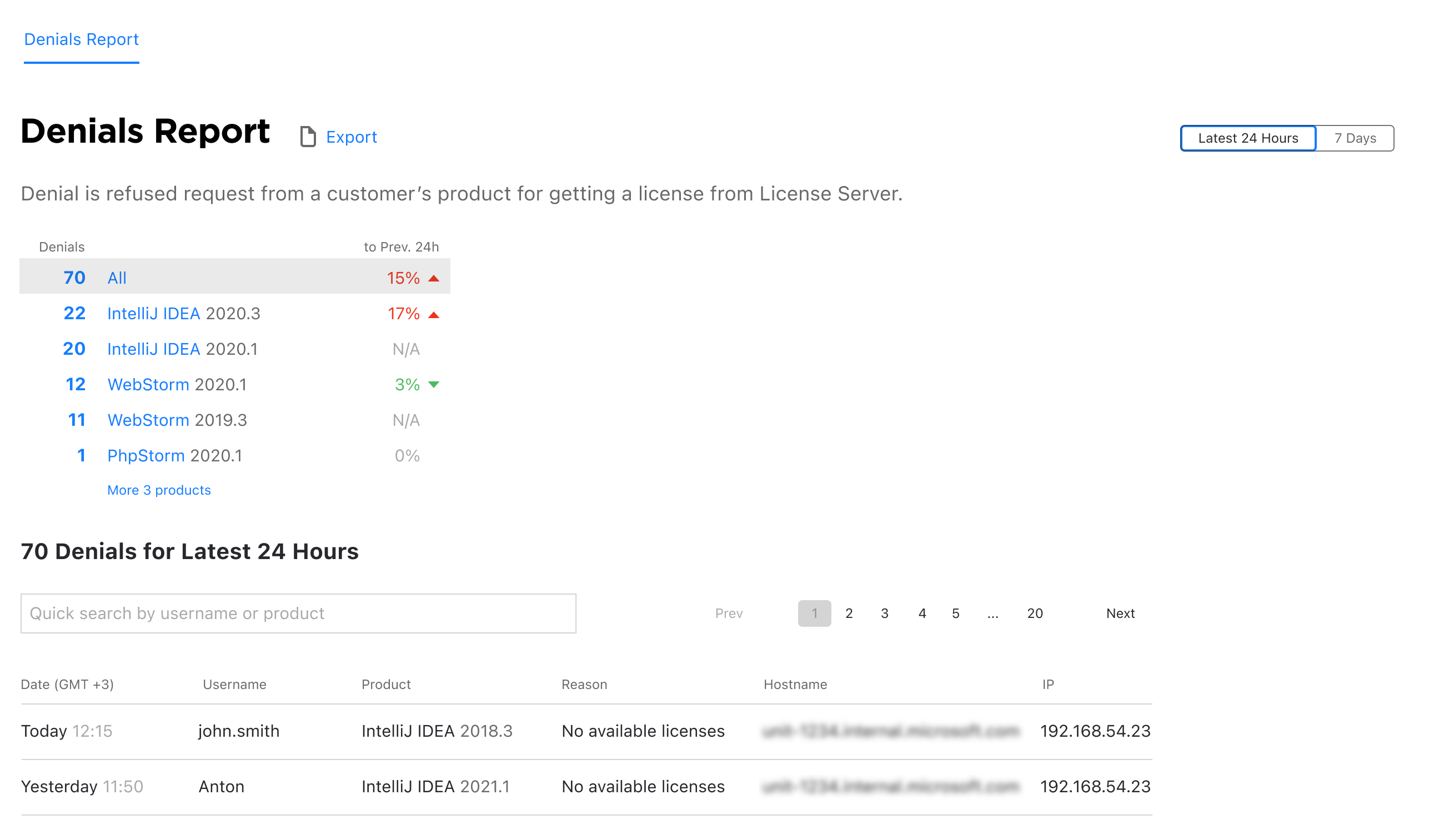Focus the quick search input field
This screenshot has height=840, width=1449.
pyautogui.click(x=298, y=613)
